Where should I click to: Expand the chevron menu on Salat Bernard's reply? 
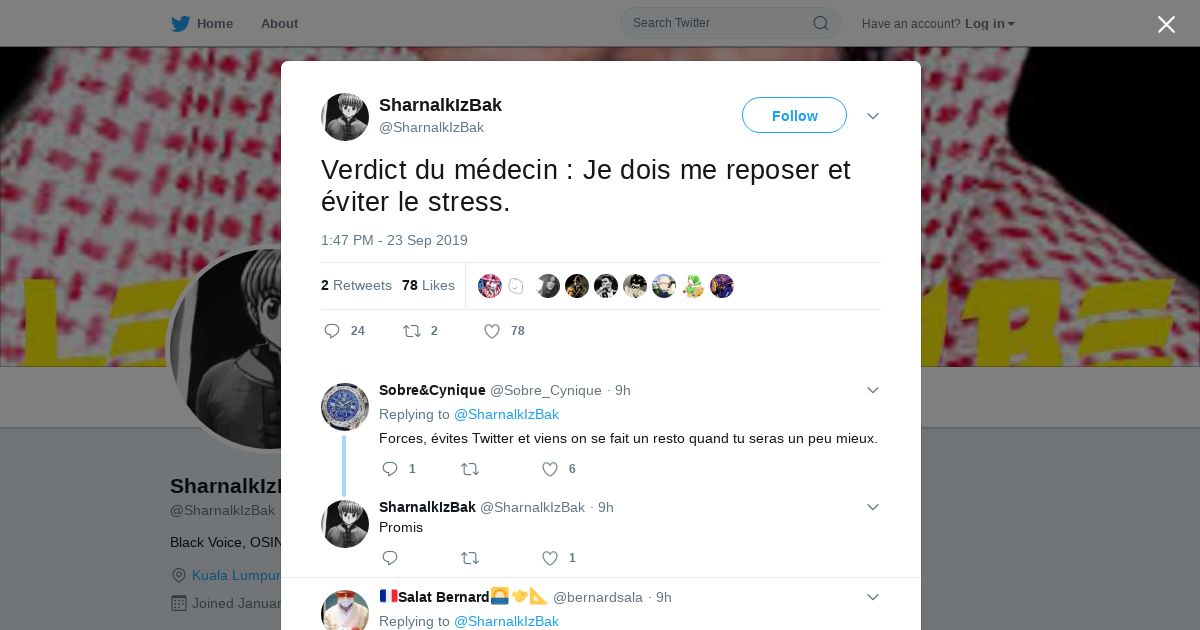(x=873, y=597)
